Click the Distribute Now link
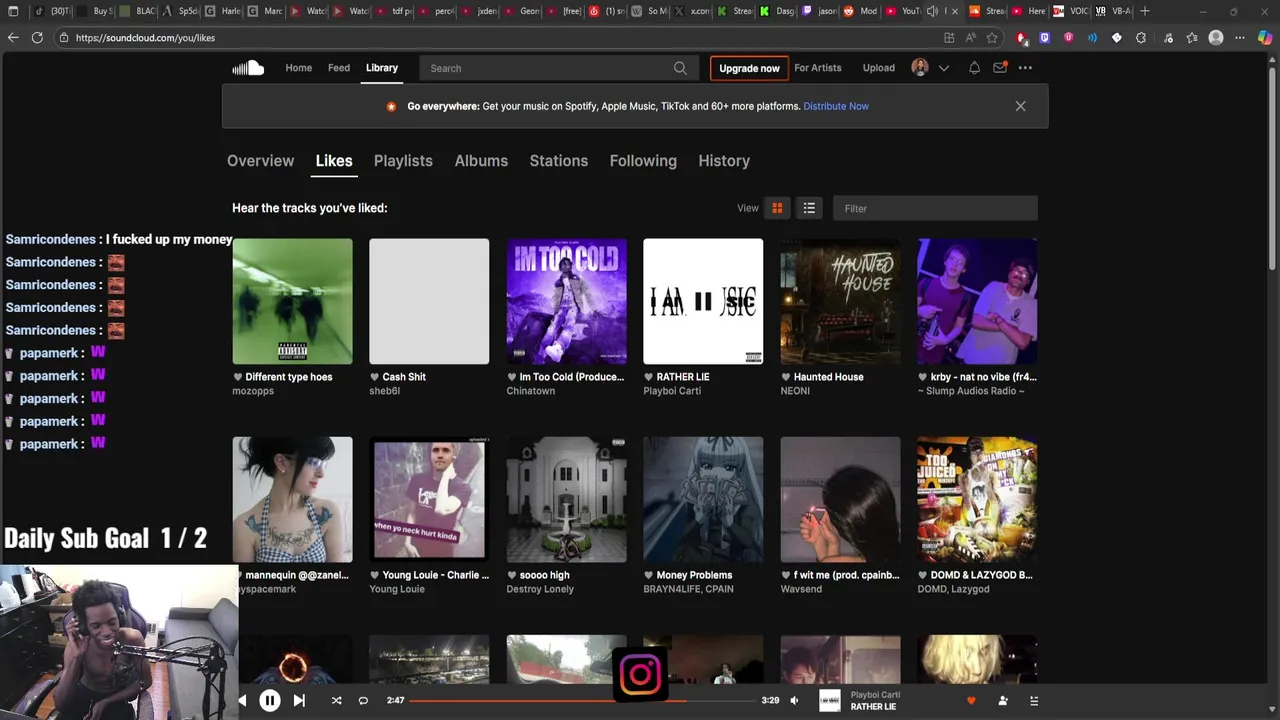Image resolution: width=1280 pixels, height=720 pixels. coord(836,106)
